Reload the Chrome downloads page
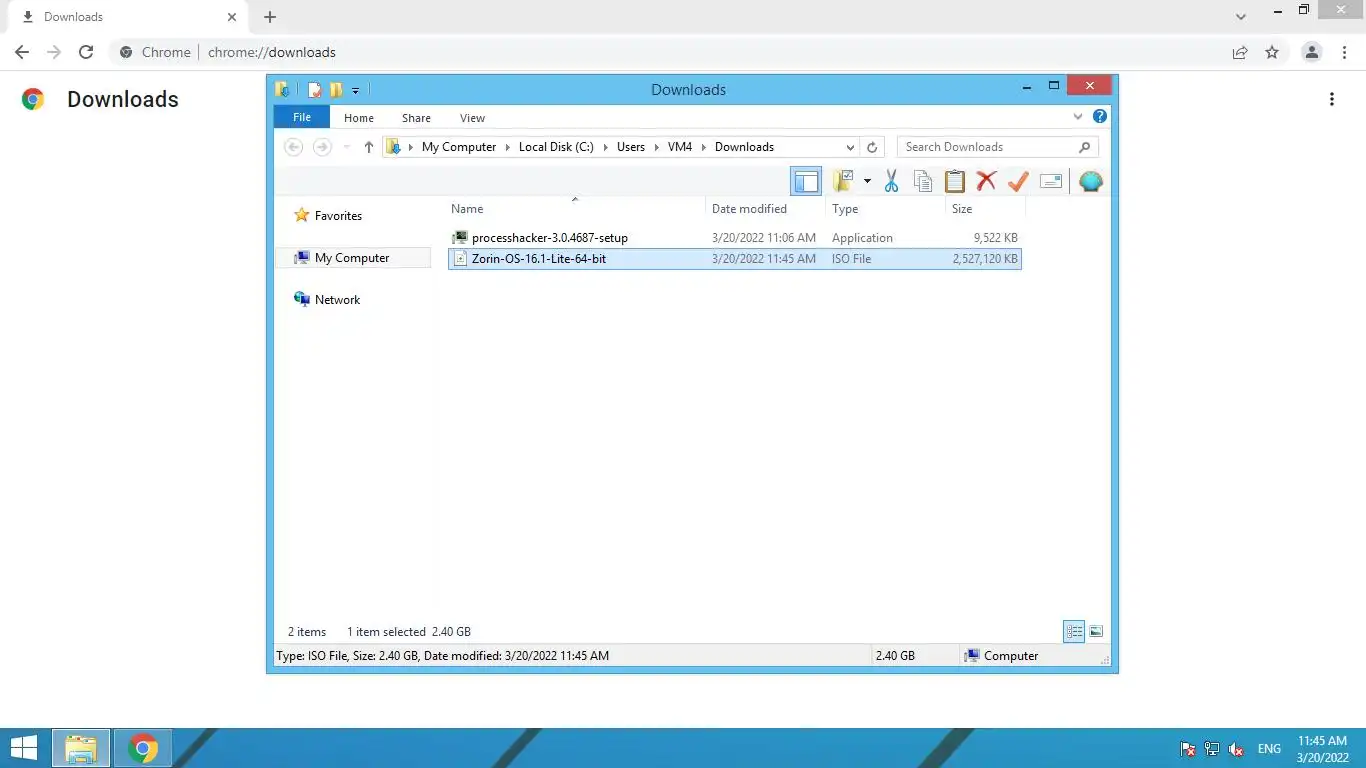This screenshot has width=1366, height=768. click(x=86, y=52)
